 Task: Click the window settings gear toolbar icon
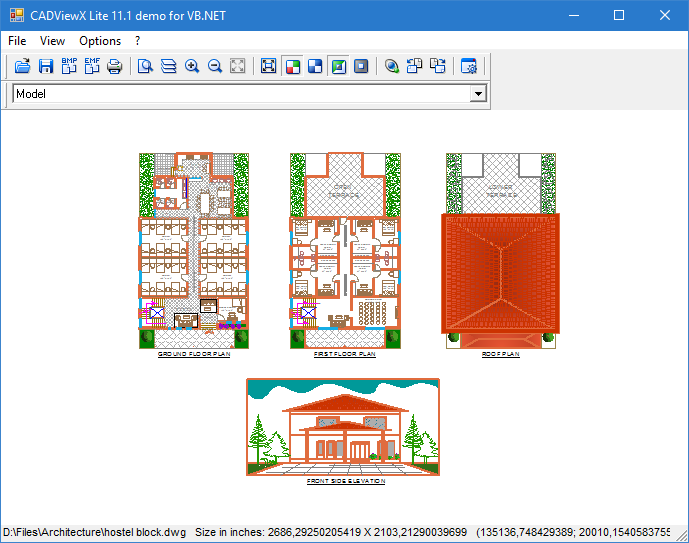point(469,66)
